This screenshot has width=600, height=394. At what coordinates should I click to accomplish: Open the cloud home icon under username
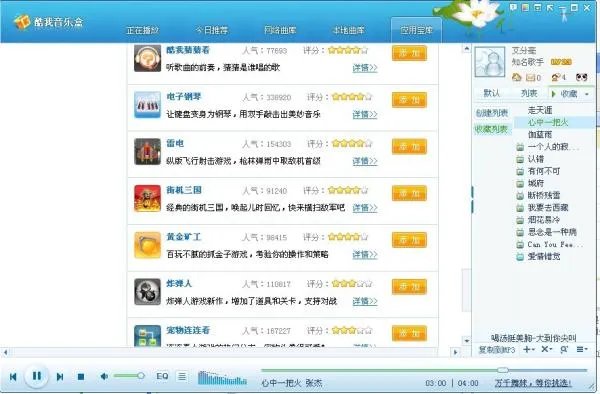(x=517, y=77)
